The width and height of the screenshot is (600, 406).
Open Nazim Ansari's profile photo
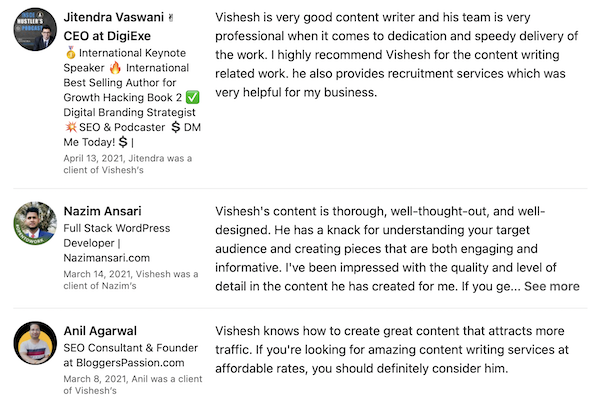(35, 223)
